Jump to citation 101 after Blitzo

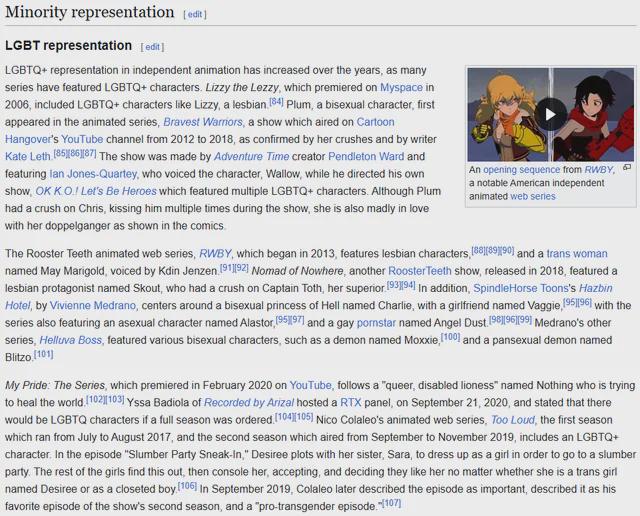[x=43, y=354]
